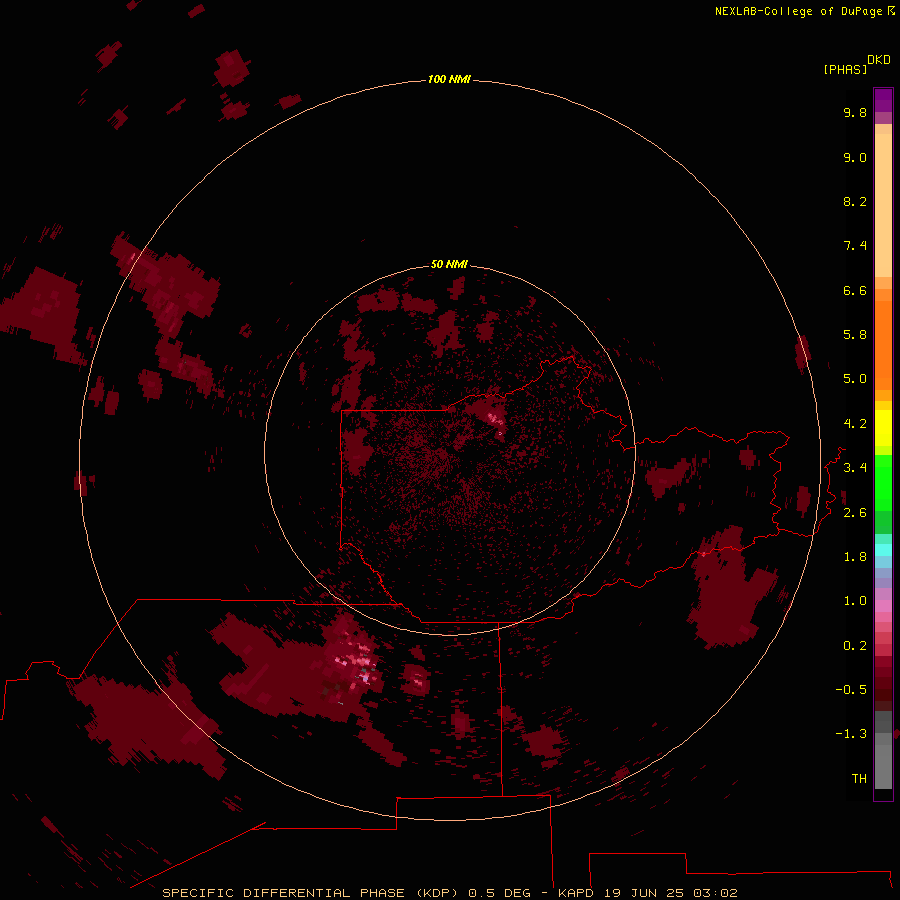Viewport: 900px width, 900px height.
Task: Click the 5.0 scale value
Action: tap(855, 379)
